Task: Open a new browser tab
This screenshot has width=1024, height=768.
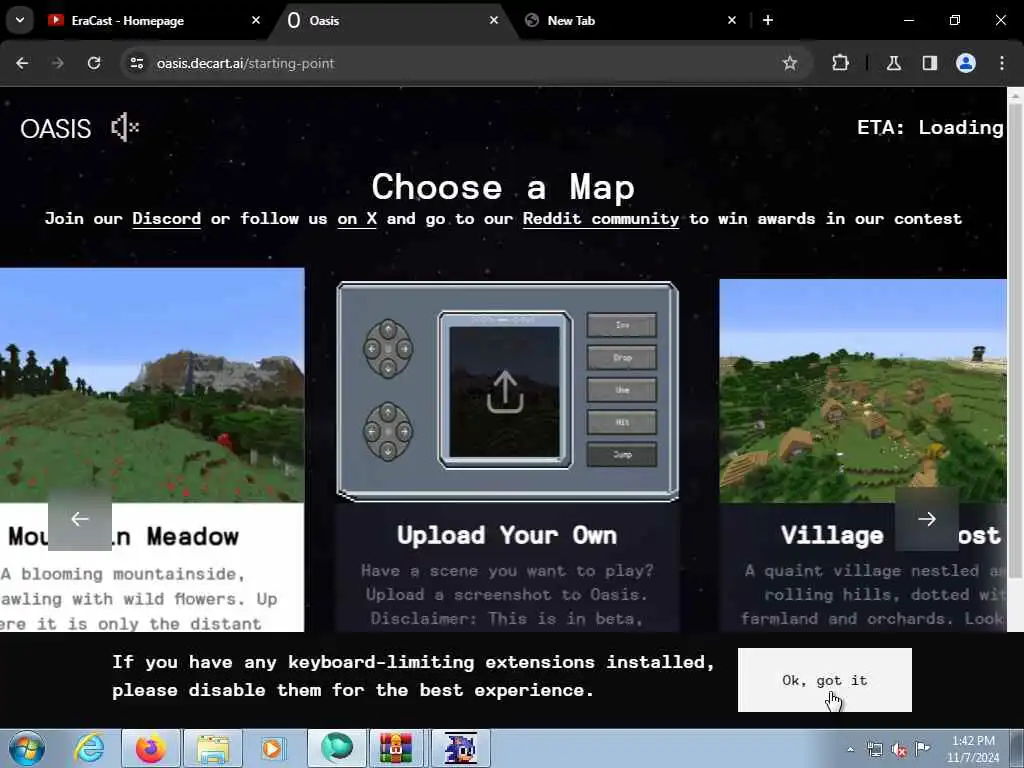Action: coord(768,20)
